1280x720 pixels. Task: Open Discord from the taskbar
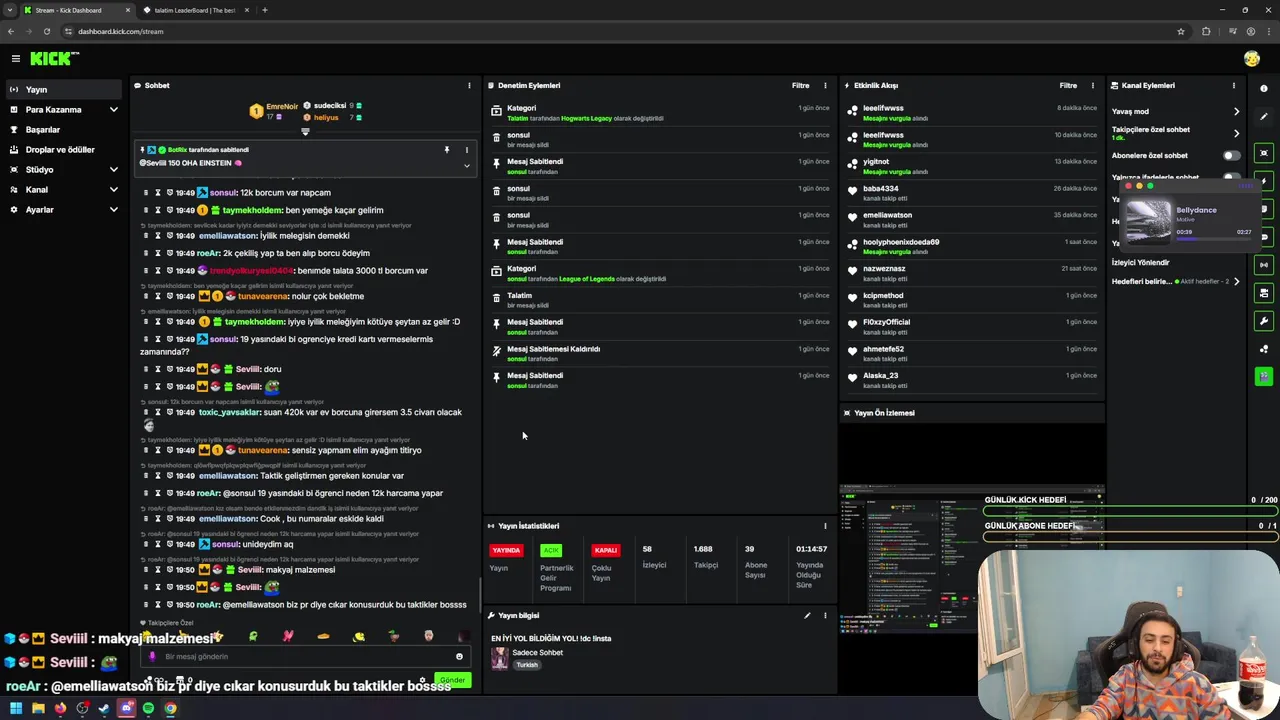tap(126, 708)
